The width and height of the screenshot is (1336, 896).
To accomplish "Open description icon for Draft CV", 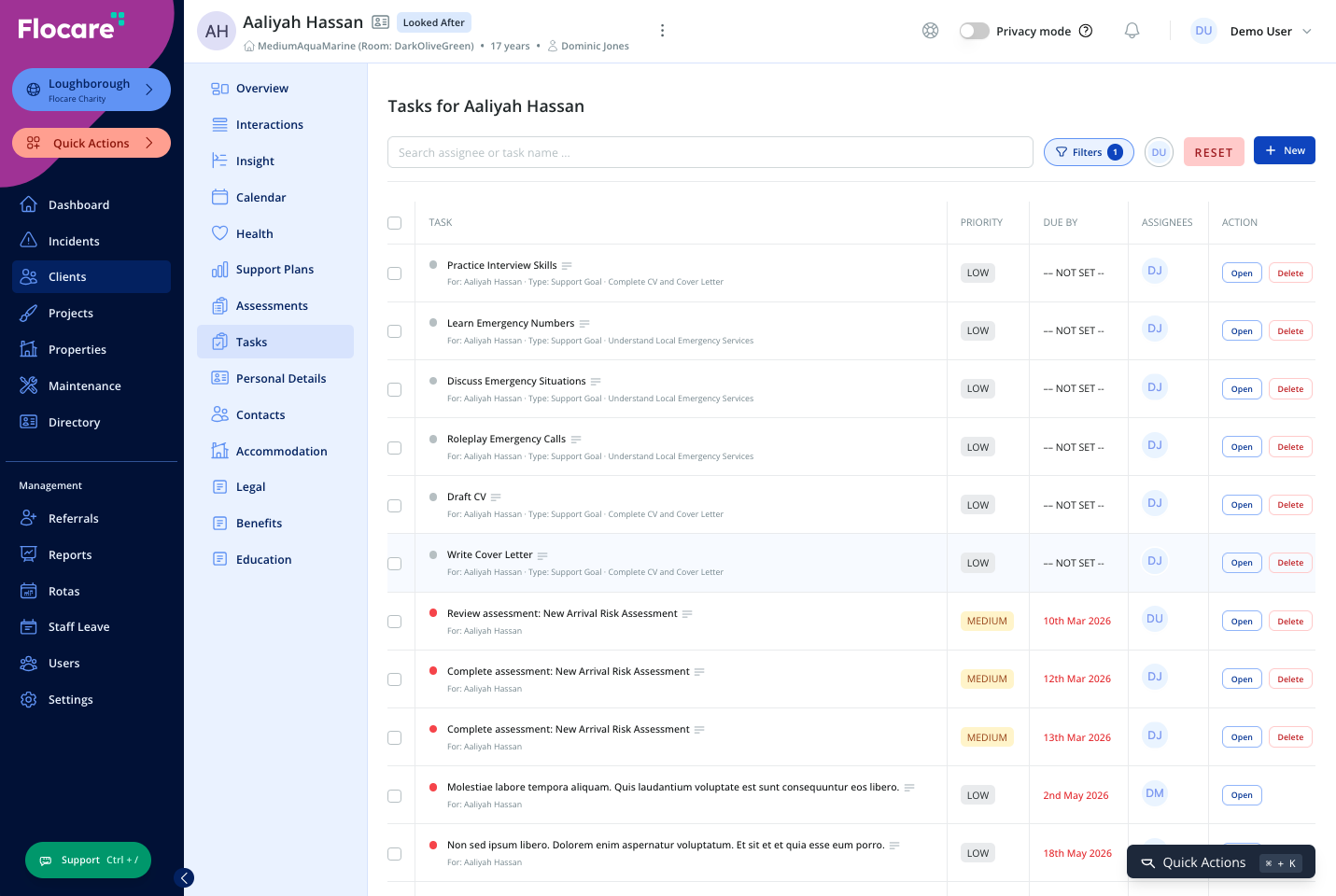I will 496,497.
